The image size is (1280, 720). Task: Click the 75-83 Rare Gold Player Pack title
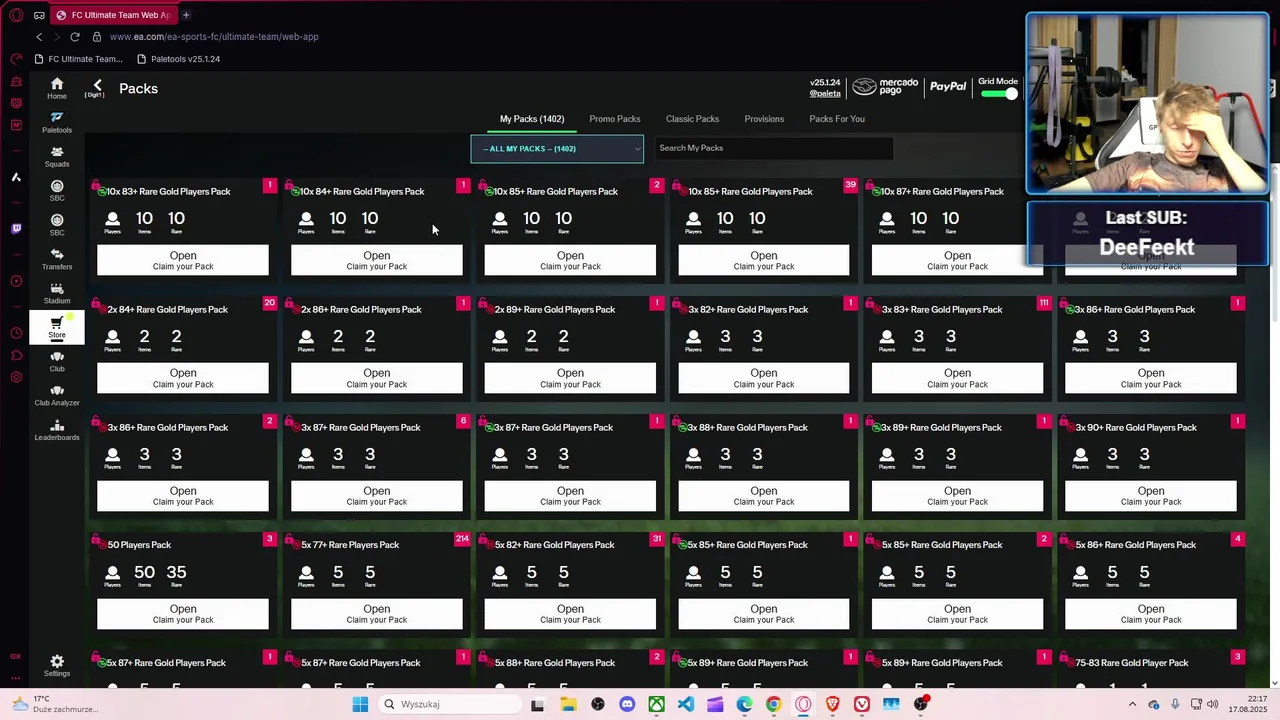pyautogui.click(x=1132, y=663)
